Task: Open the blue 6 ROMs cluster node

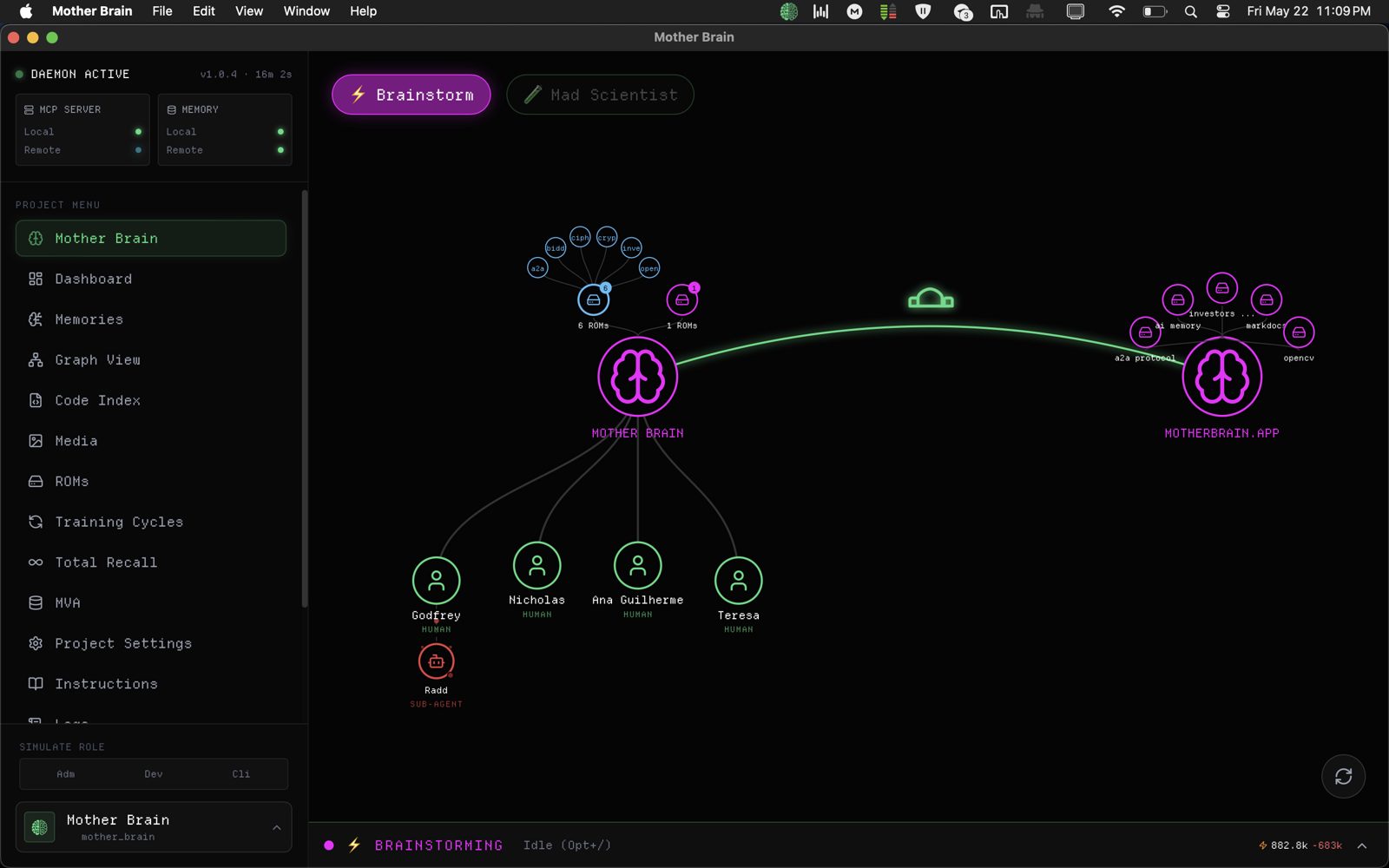Action: pyautogui.click(x=594, y=300)
